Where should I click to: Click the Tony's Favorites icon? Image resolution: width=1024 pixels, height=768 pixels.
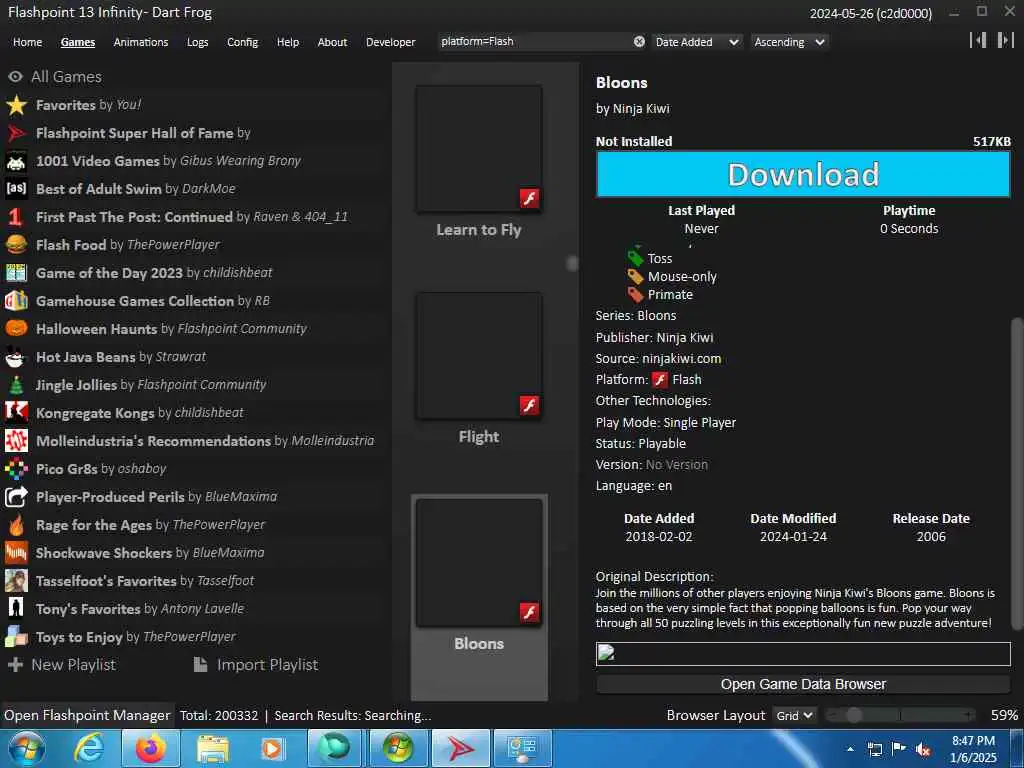[x=16, y=609]
